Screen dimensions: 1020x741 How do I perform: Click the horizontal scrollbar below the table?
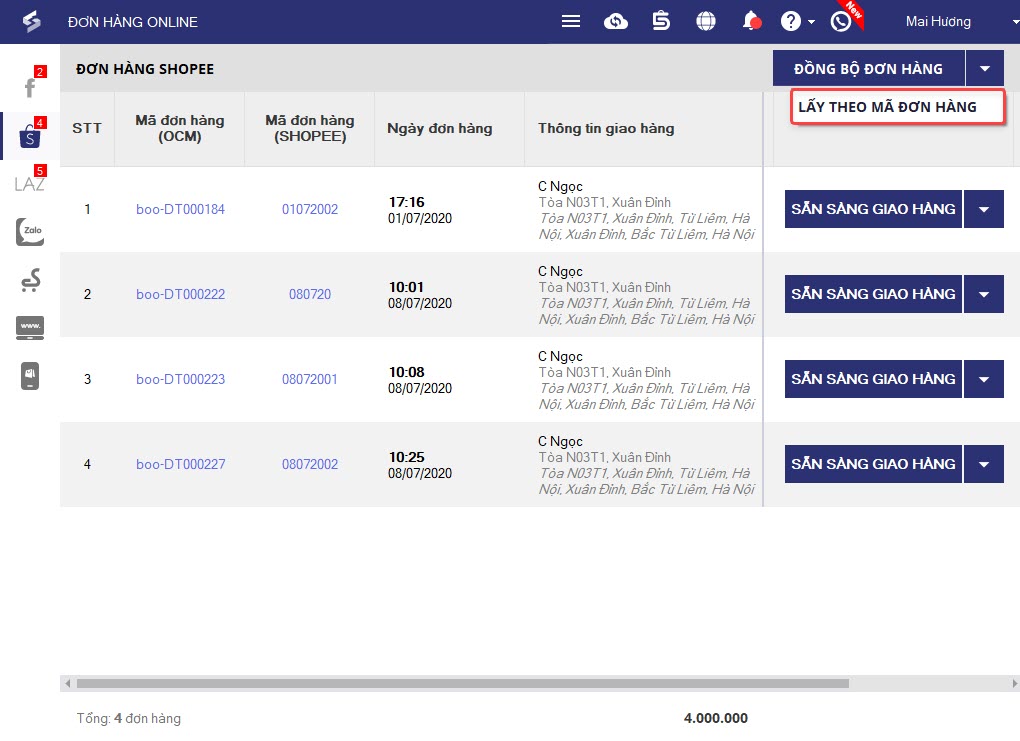coord(463,684)
